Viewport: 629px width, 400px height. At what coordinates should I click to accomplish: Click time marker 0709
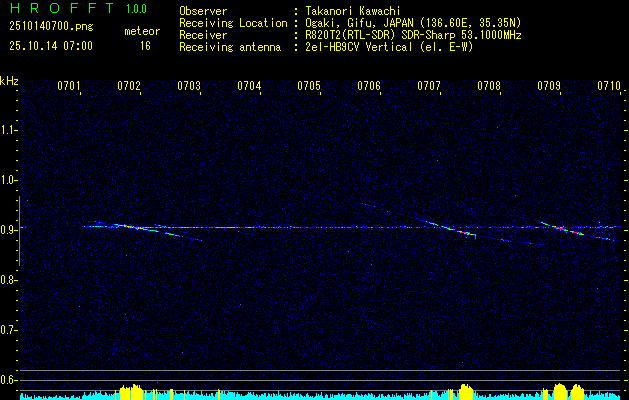point(548,85)
